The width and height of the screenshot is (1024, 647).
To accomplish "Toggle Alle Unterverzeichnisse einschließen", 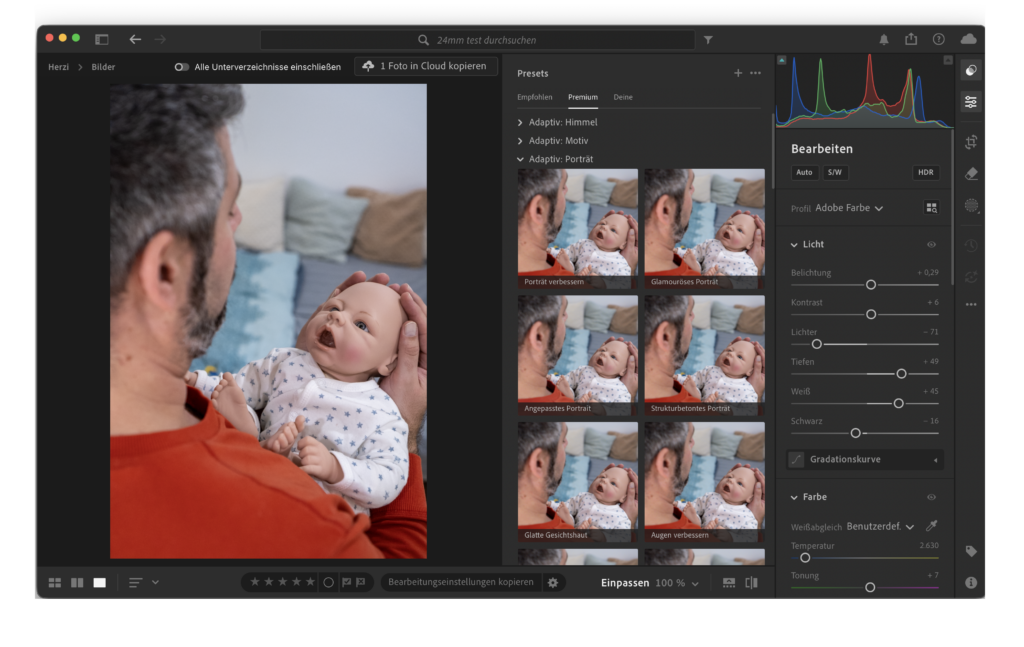I will (x=181, y=67).
